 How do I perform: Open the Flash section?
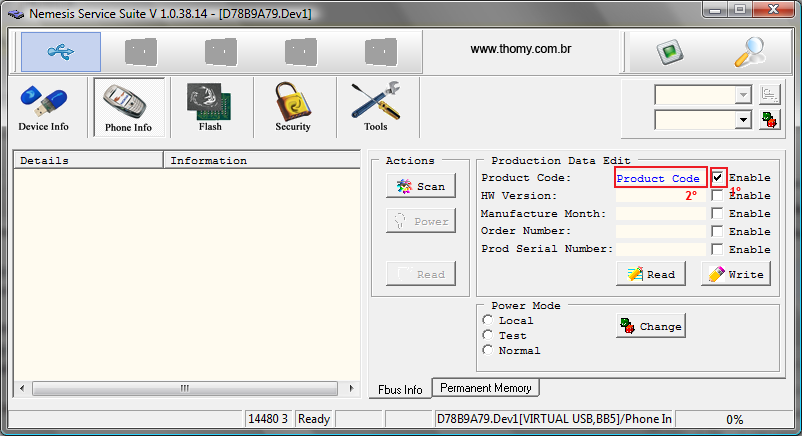point(210,108)
